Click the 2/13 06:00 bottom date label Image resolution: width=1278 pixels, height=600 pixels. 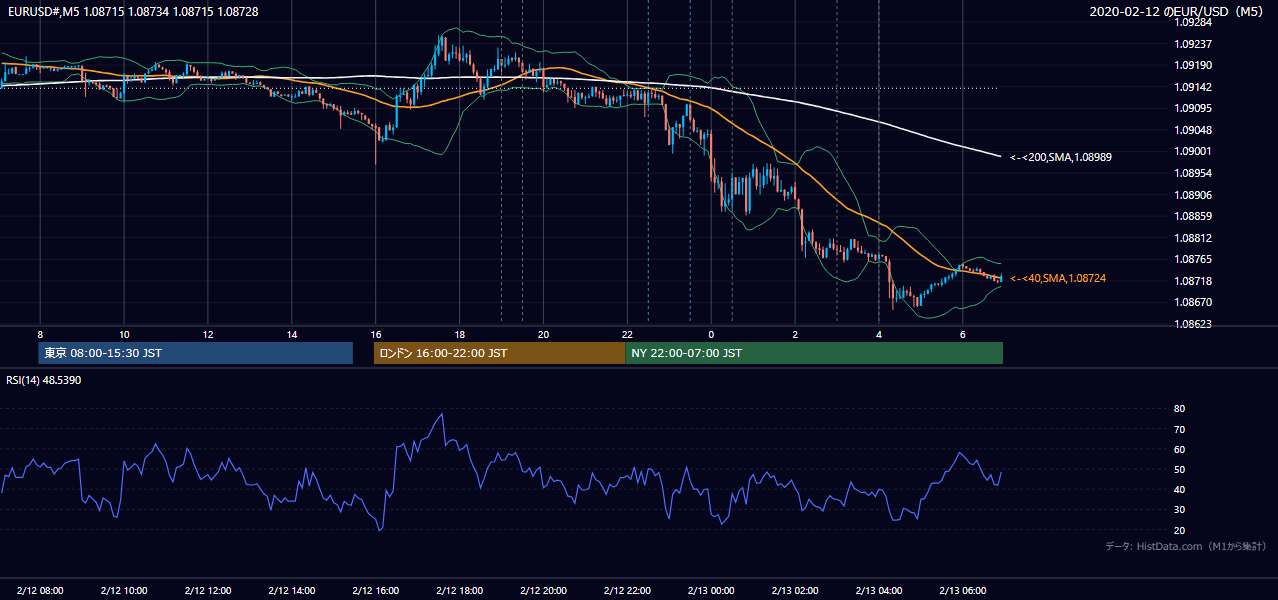963,591
